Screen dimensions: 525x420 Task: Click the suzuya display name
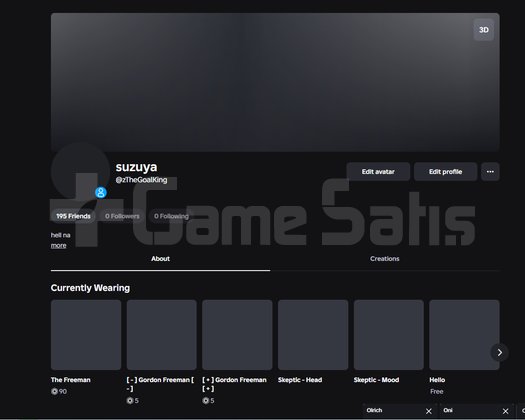click(136, 167)
